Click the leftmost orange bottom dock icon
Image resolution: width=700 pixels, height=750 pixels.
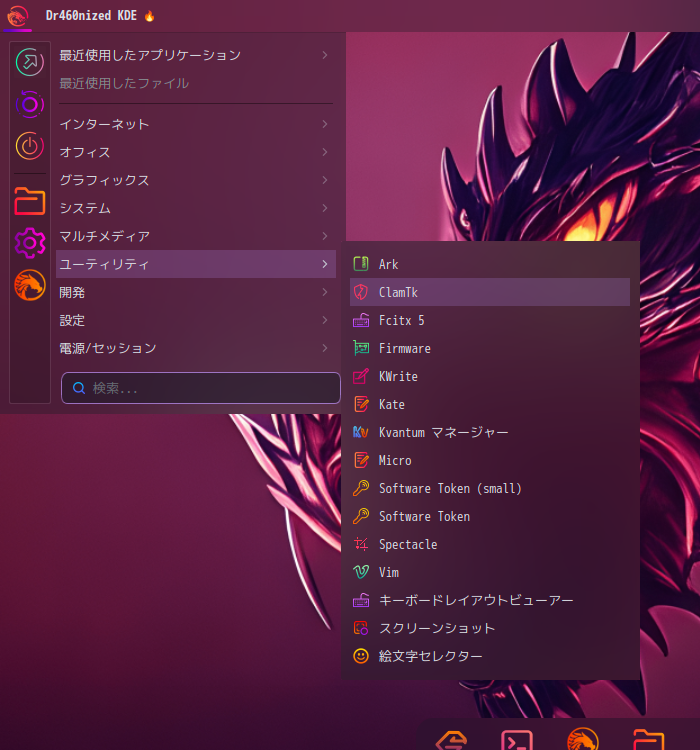tap(451, 740)
